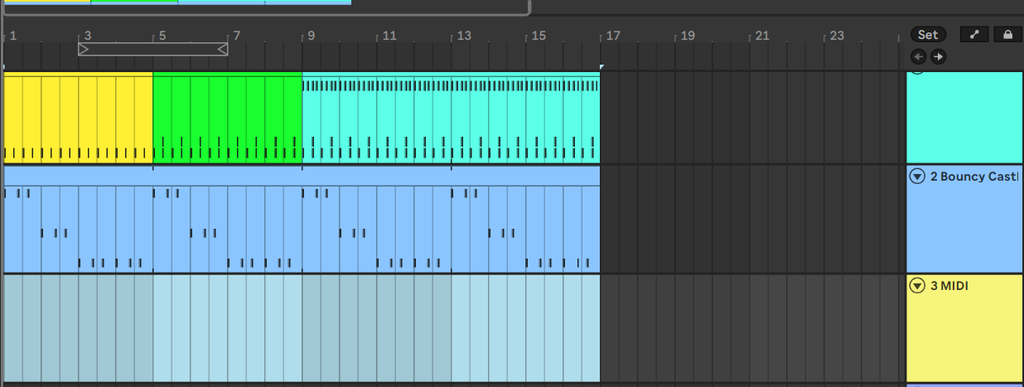The height and width of the screenshot is (387, 1024).
Task: Select the 3 MIDI track title bar
Action: (x=965, y=285)
